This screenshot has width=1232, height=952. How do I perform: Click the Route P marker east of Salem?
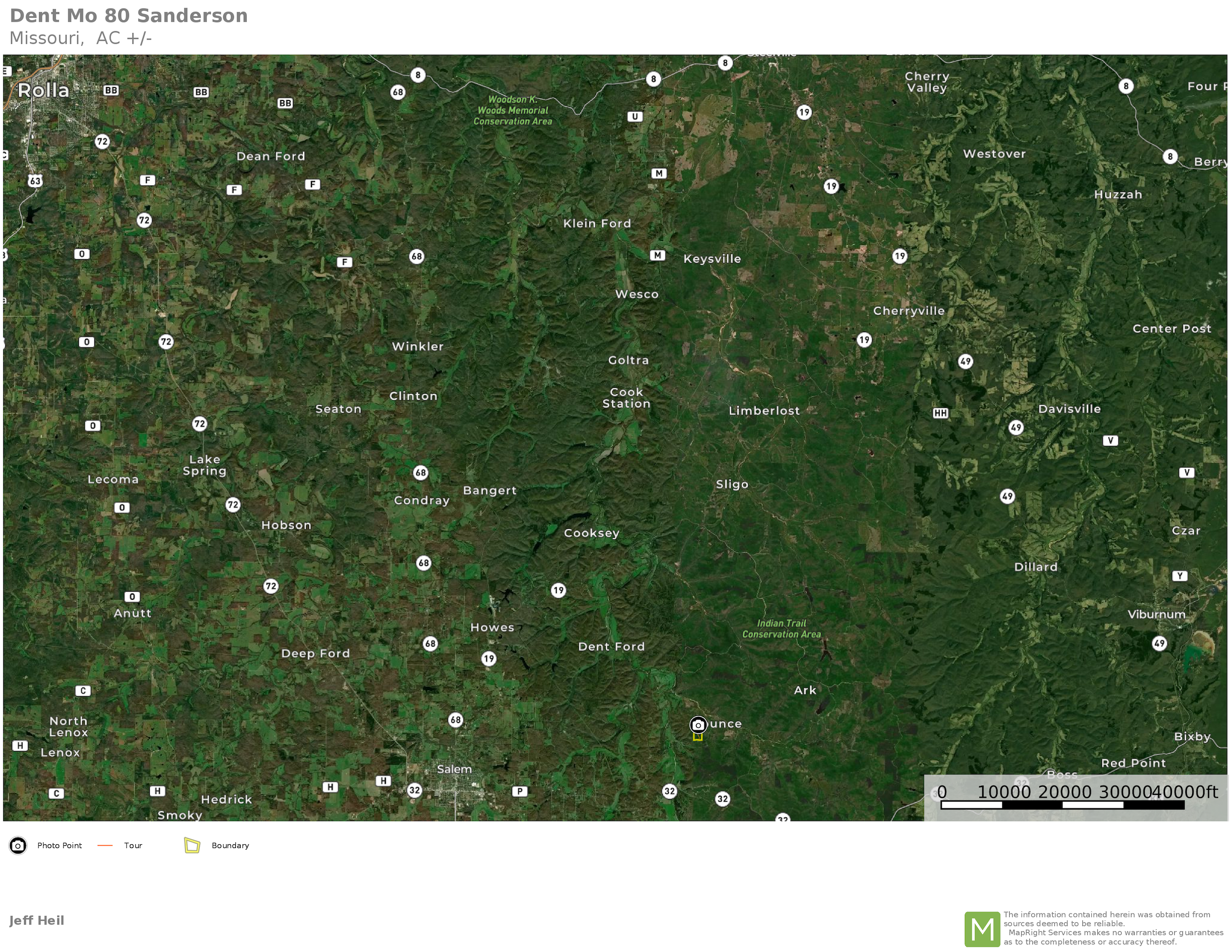tap(520, 791)
